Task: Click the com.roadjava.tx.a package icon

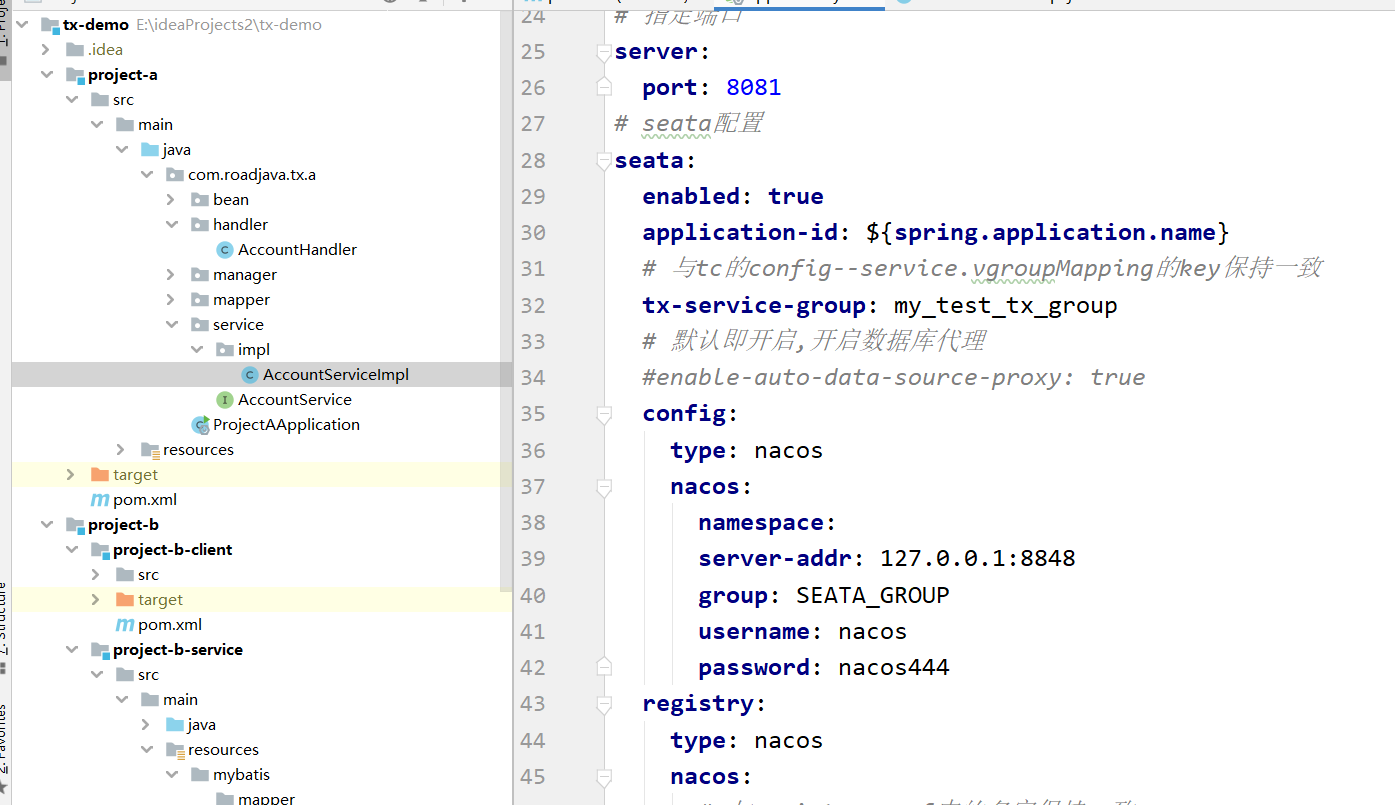Action: pos(174,174)
